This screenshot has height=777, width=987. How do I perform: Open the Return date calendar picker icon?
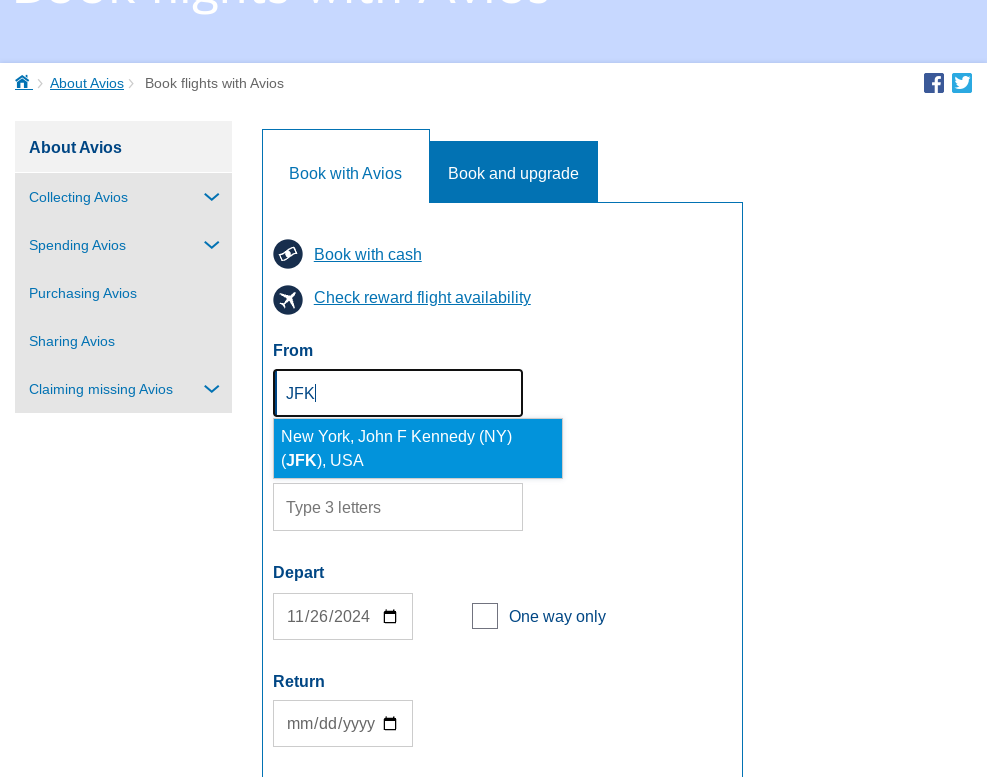point(390,723)
